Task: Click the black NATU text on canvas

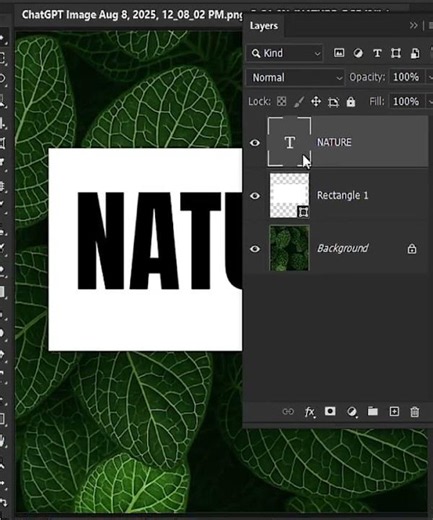Action: click(160, 241)
